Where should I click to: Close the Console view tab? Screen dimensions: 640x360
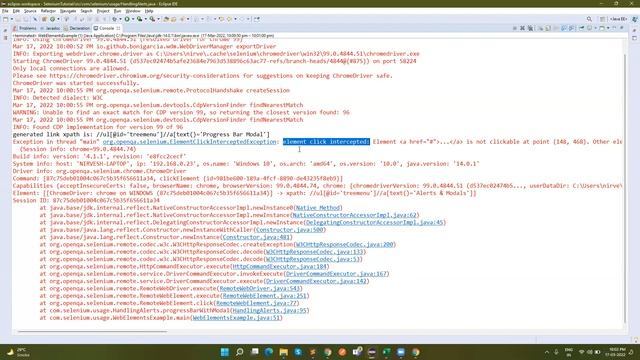pos(118,28)
